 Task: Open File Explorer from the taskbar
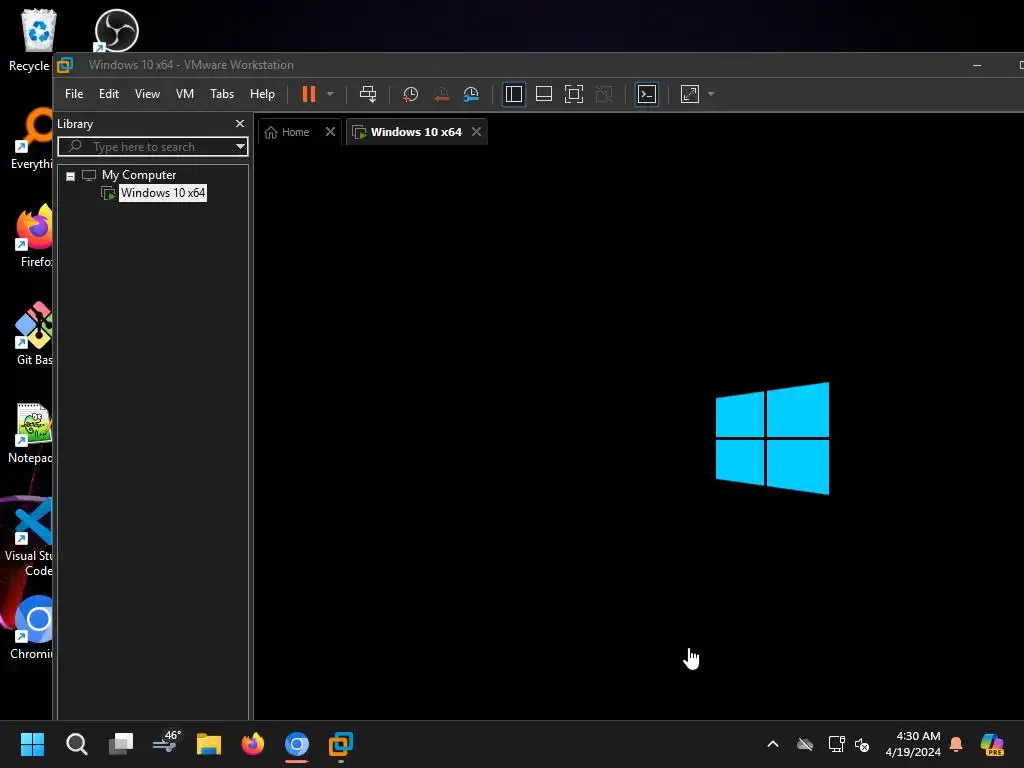[209, 744]
